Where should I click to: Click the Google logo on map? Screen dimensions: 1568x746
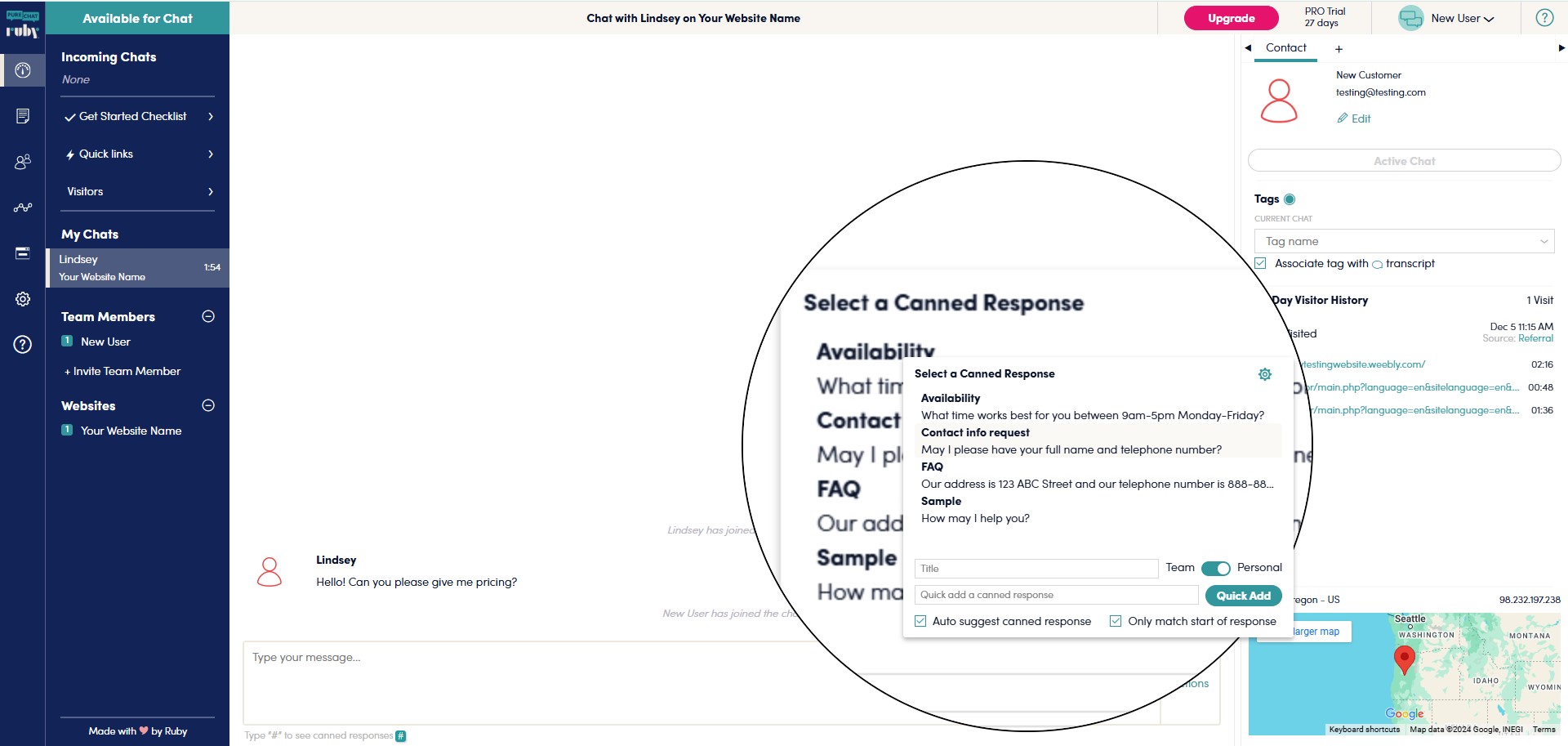[1404, 713]
